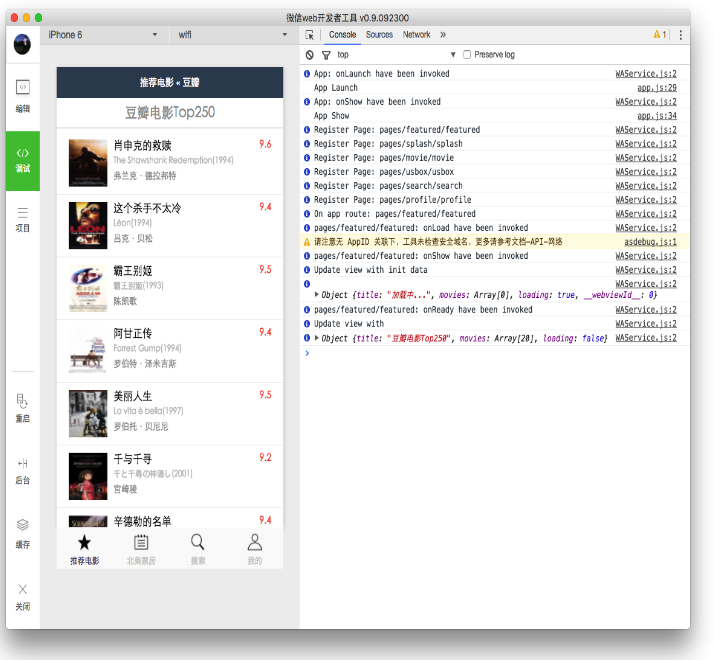Open WAService.js:2 link for onLaunch row
Viewport: 715px width, 660px height.
646,74
